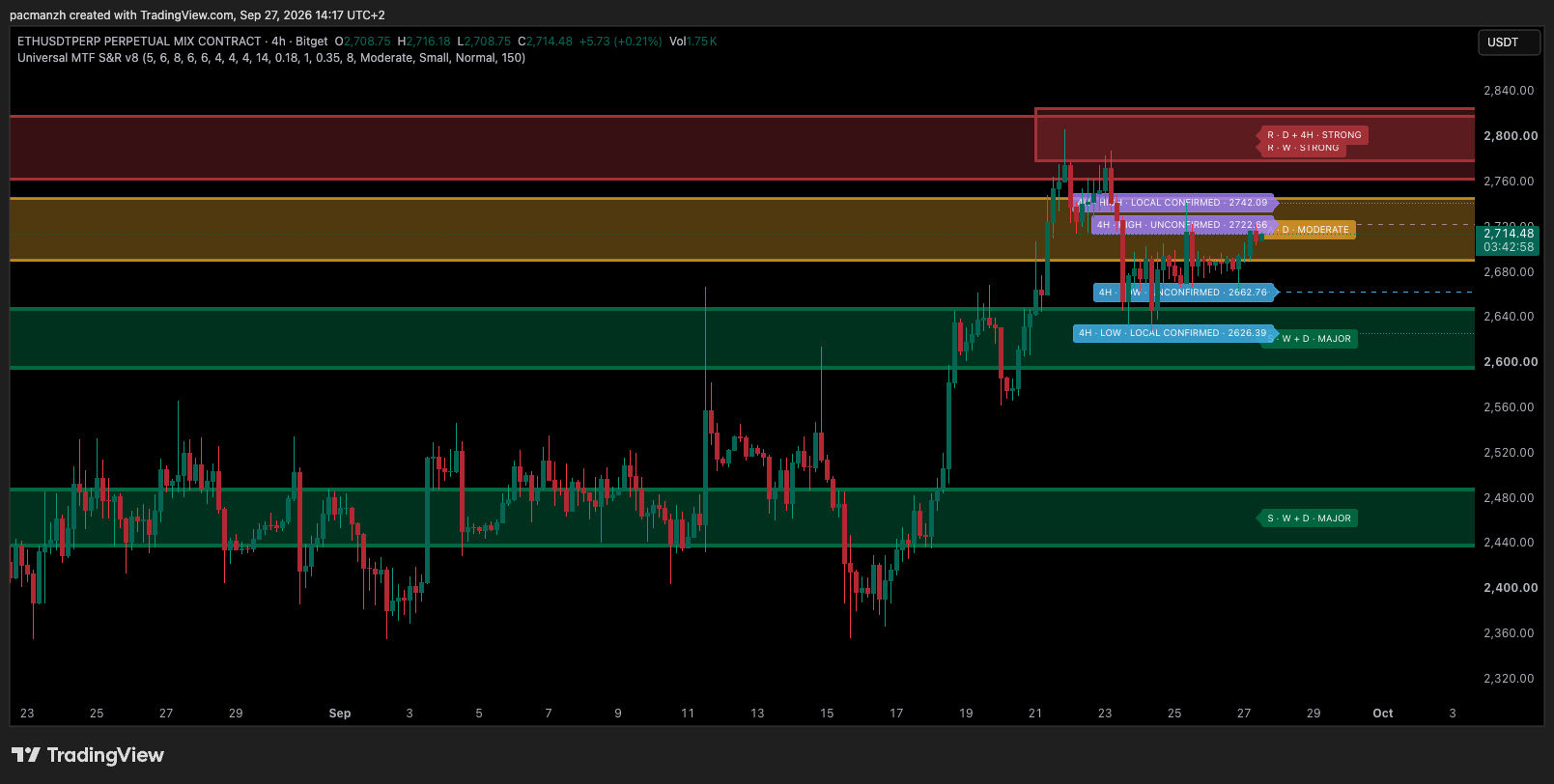Image resolution: width=1554 pixels, height=784 pixels.
Task: Click the Sep month label on time axis
Action: coord(340,714)
